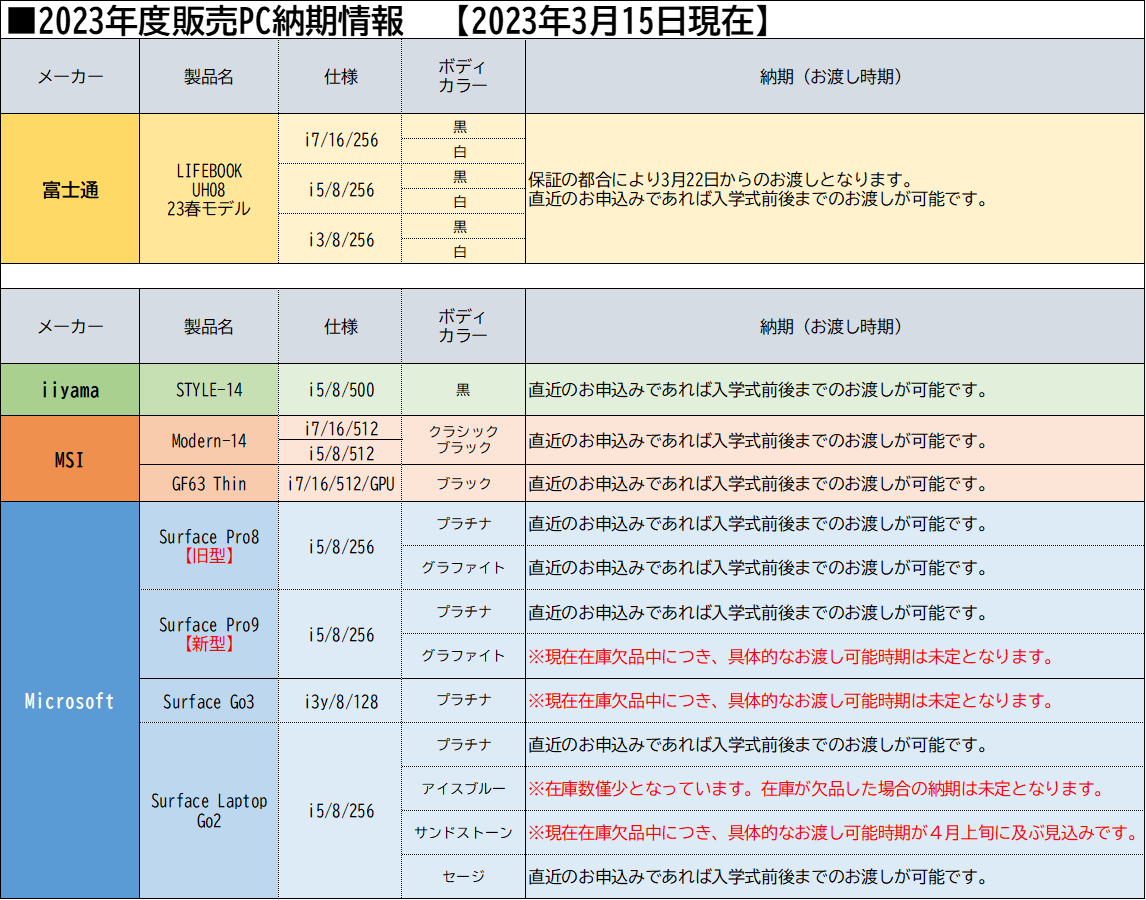Screen dimensions: 1146x900
Task: Select the red out-of-stock note for Pro9 グラファイト
Action: (790, 657)
